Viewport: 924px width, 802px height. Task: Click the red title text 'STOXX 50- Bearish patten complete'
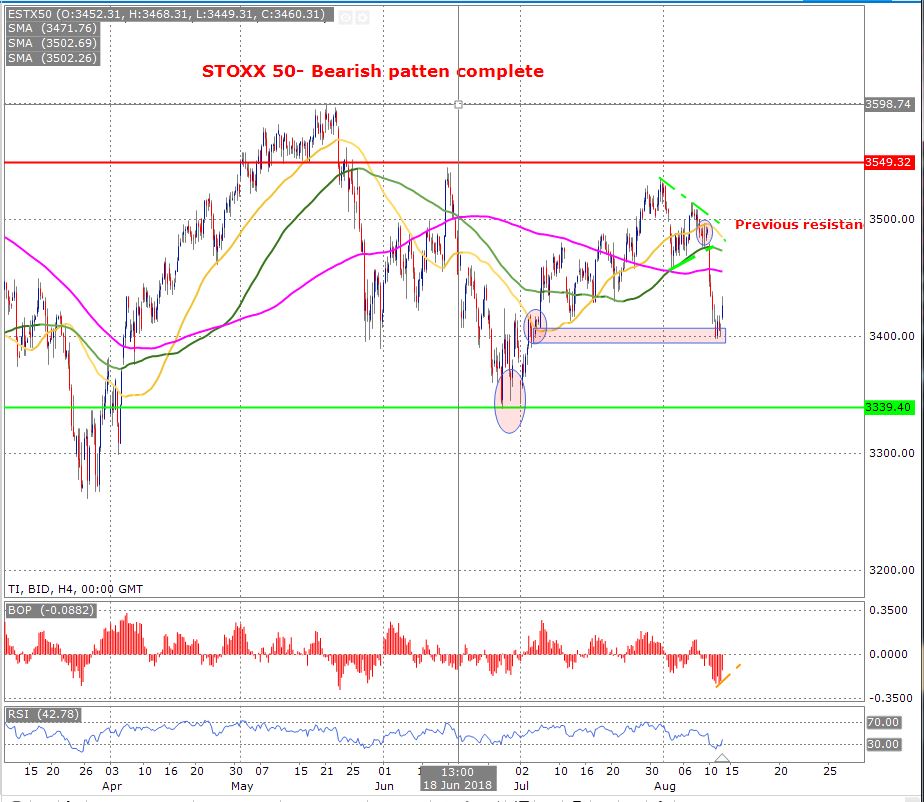click(x=372, y=71)
